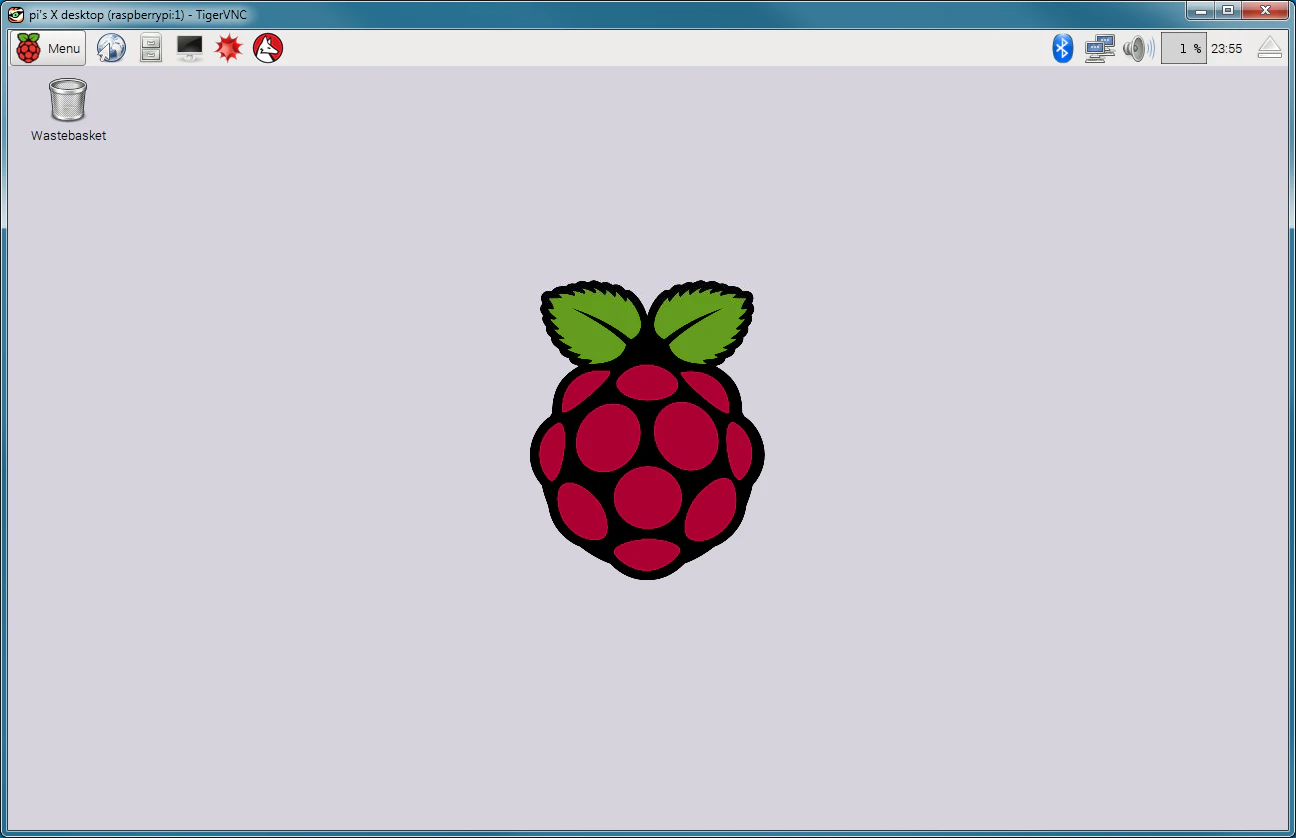Click the TigerVNC window title icon
Image resolution: width=1296 pixels, height=838 pixels.
click(16, 14)
